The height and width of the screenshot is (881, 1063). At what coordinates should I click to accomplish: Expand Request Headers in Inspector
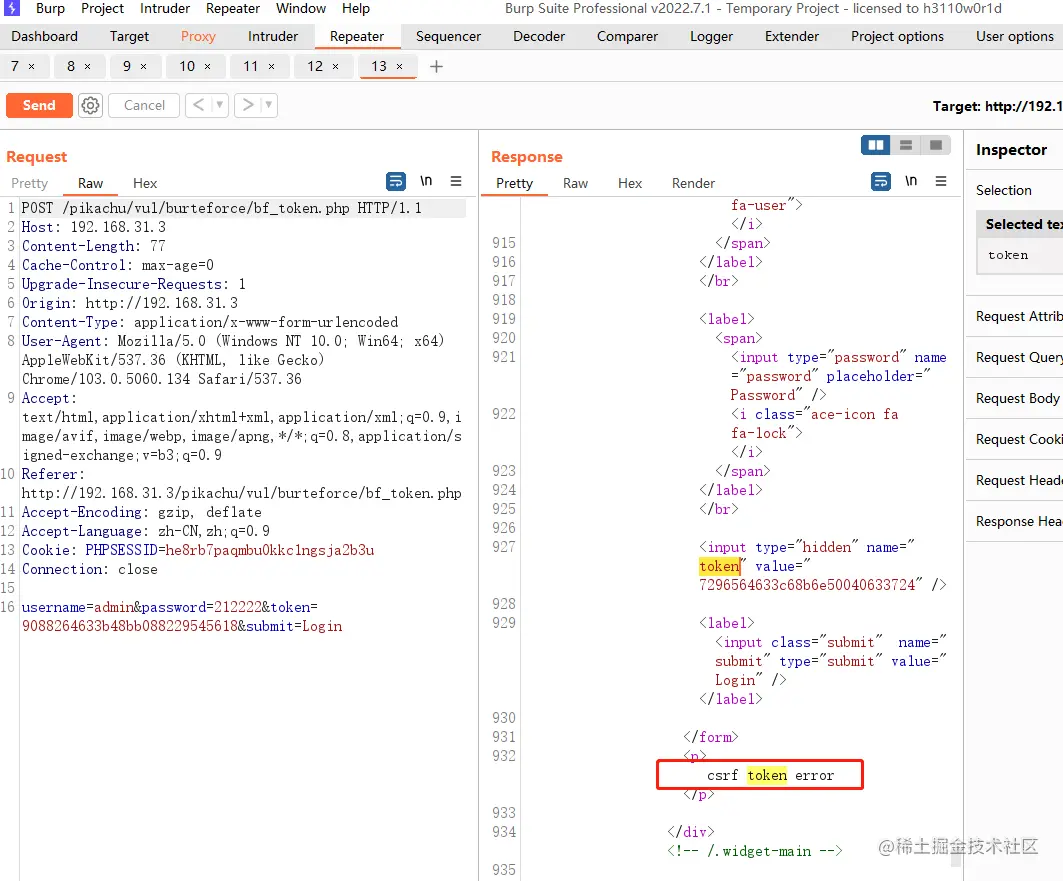pyautogui.click(x=1016, y=480)
